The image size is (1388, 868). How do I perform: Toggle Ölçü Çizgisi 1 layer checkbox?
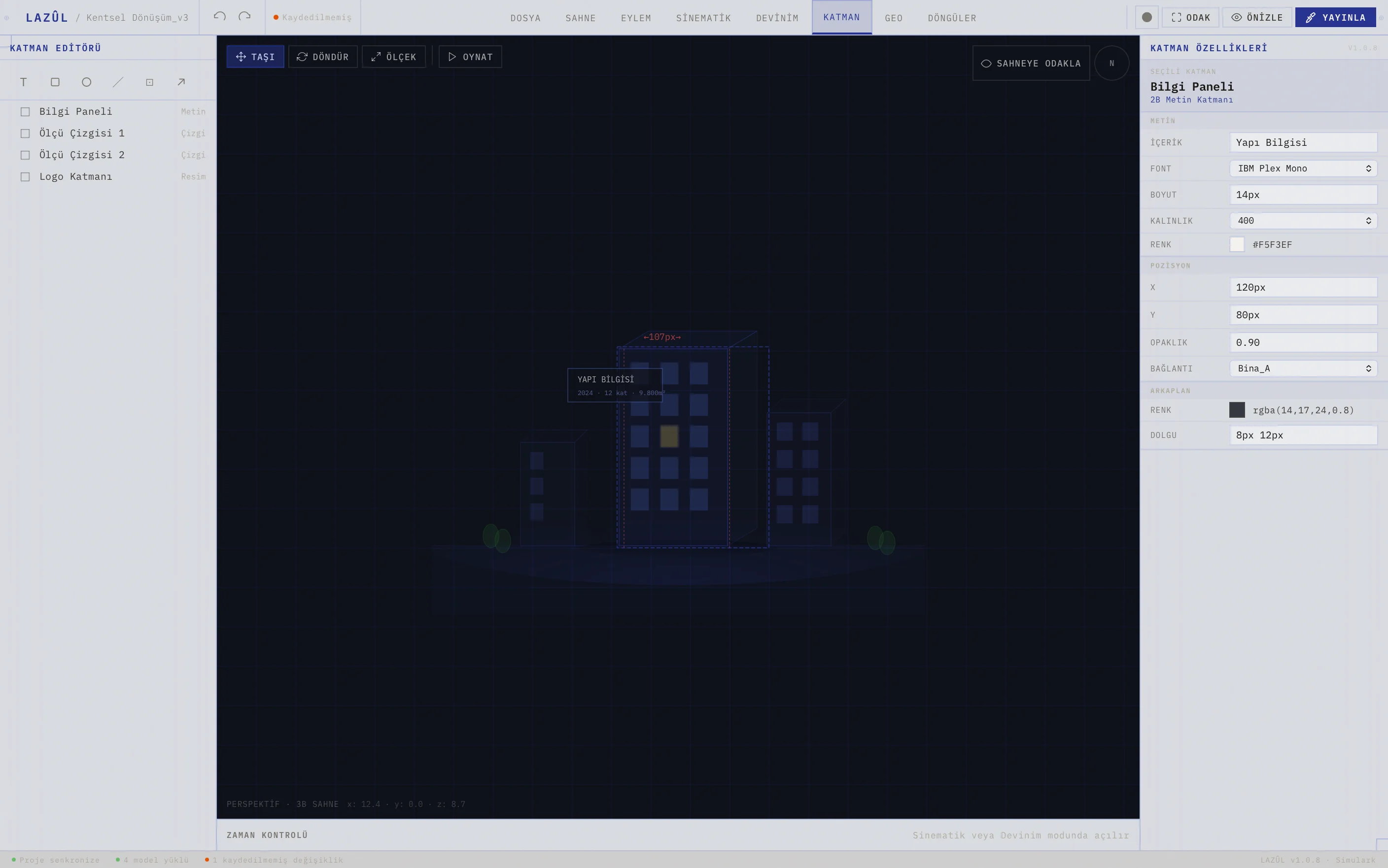[25, 134]
